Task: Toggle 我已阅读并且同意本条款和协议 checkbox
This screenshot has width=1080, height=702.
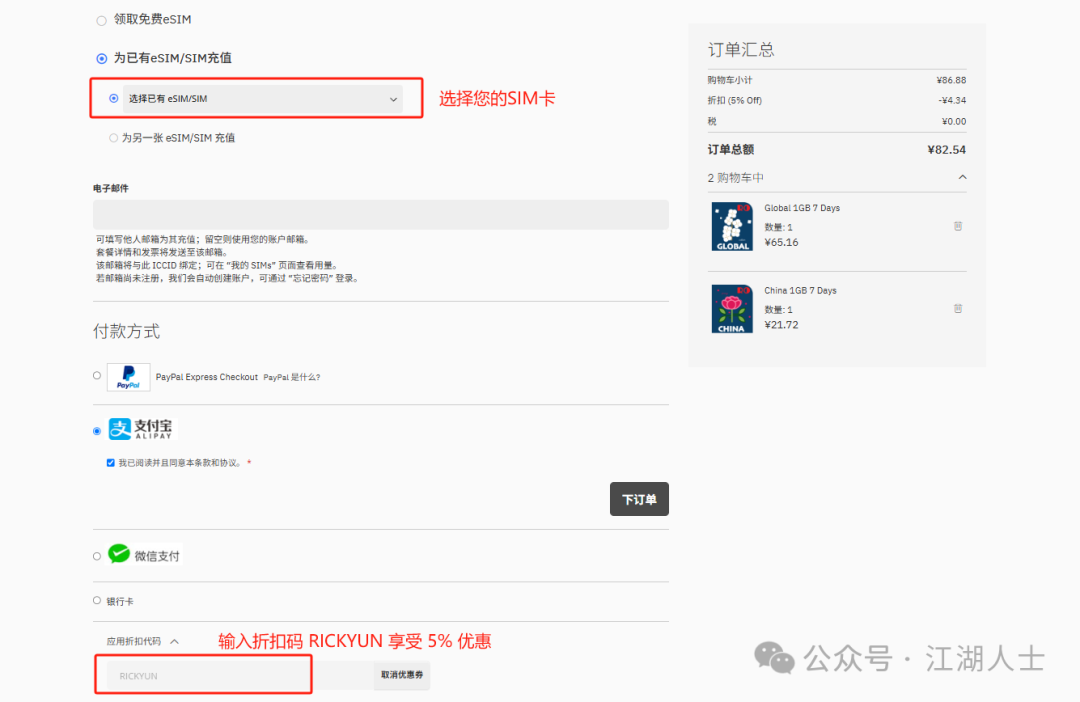Action: 110,463
